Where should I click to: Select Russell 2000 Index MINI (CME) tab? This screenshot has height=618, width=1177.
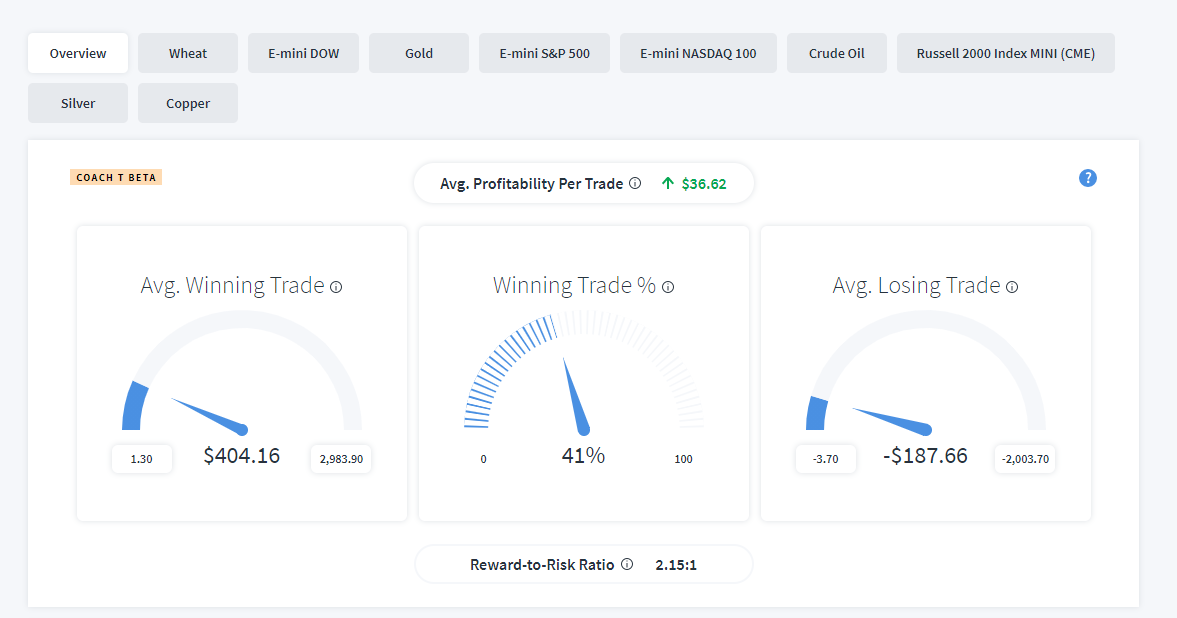coord(1005,53)
